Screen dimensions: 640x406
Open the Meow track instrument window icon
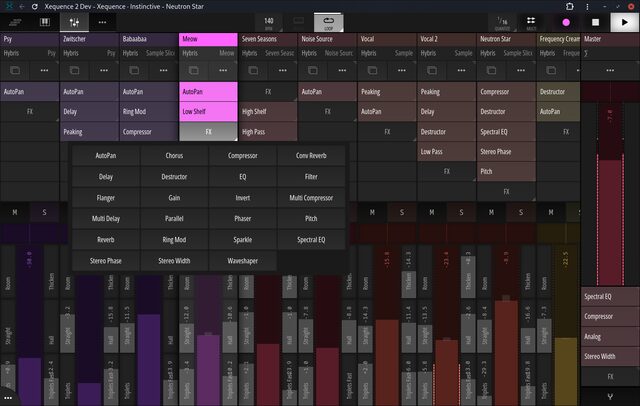(x=193, y=70)
